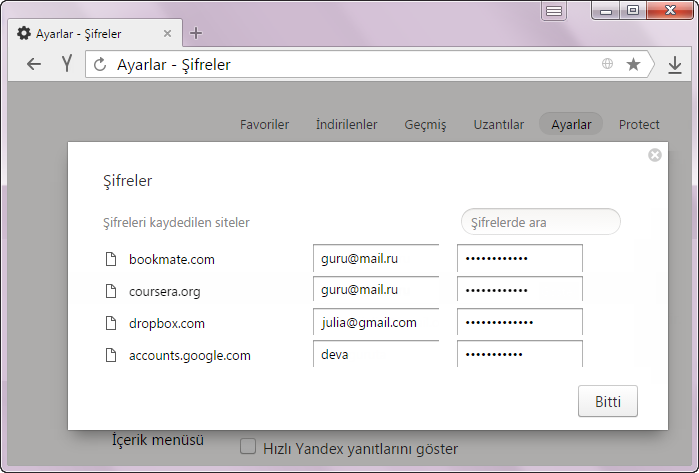Click the deva username field
Screen dimensions: 699x473
[x=376, y=354]
